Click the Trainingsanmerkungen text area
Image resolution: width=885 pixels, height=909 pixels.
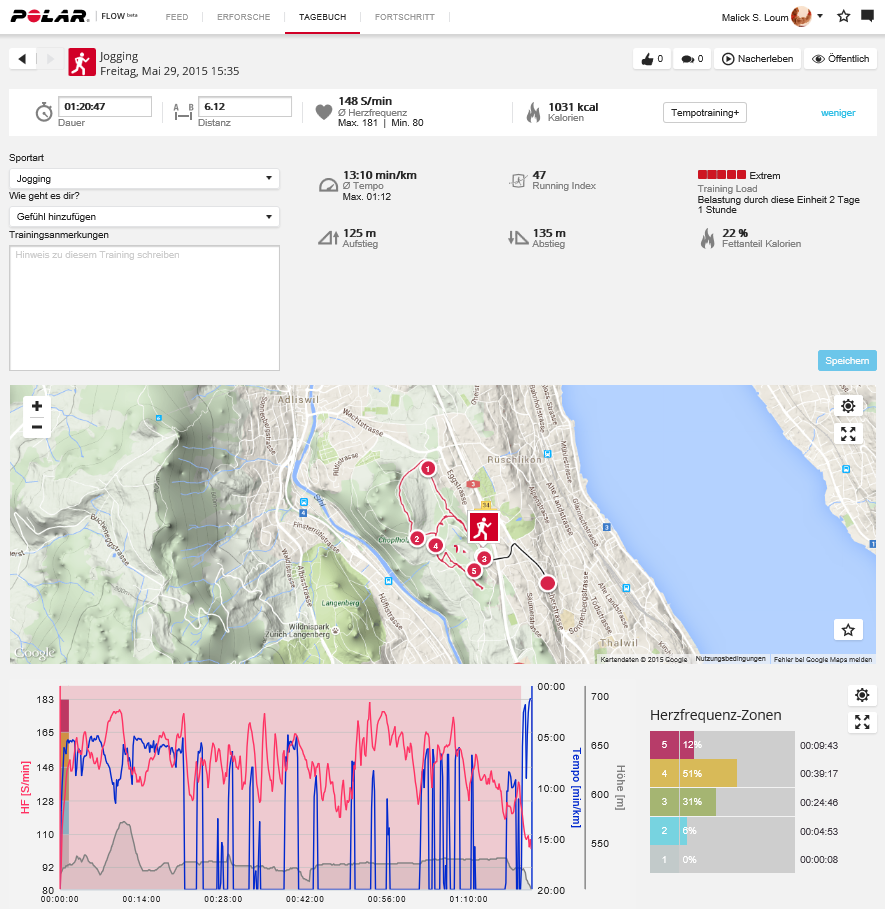pyautogui.click(x=144, y=308)
